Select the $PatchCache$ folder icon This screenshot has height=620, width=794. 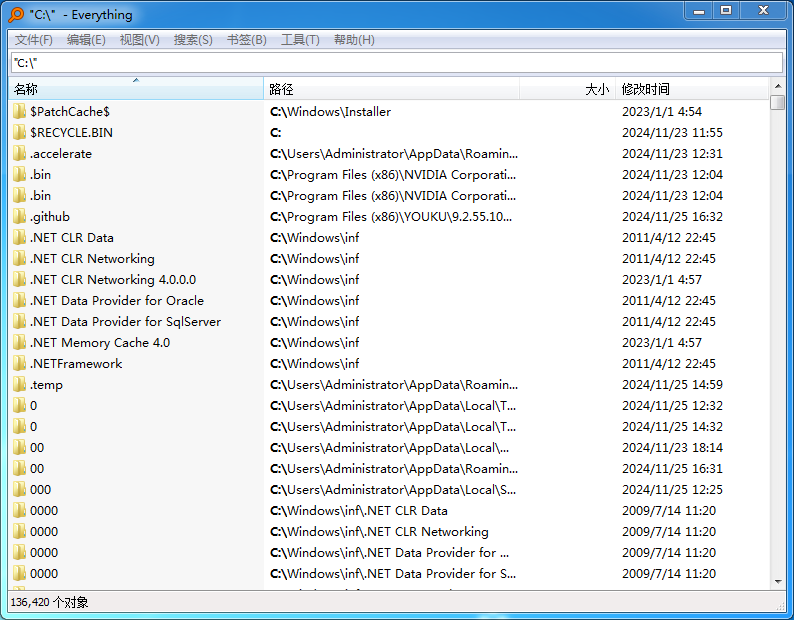[x=19, y=112]
